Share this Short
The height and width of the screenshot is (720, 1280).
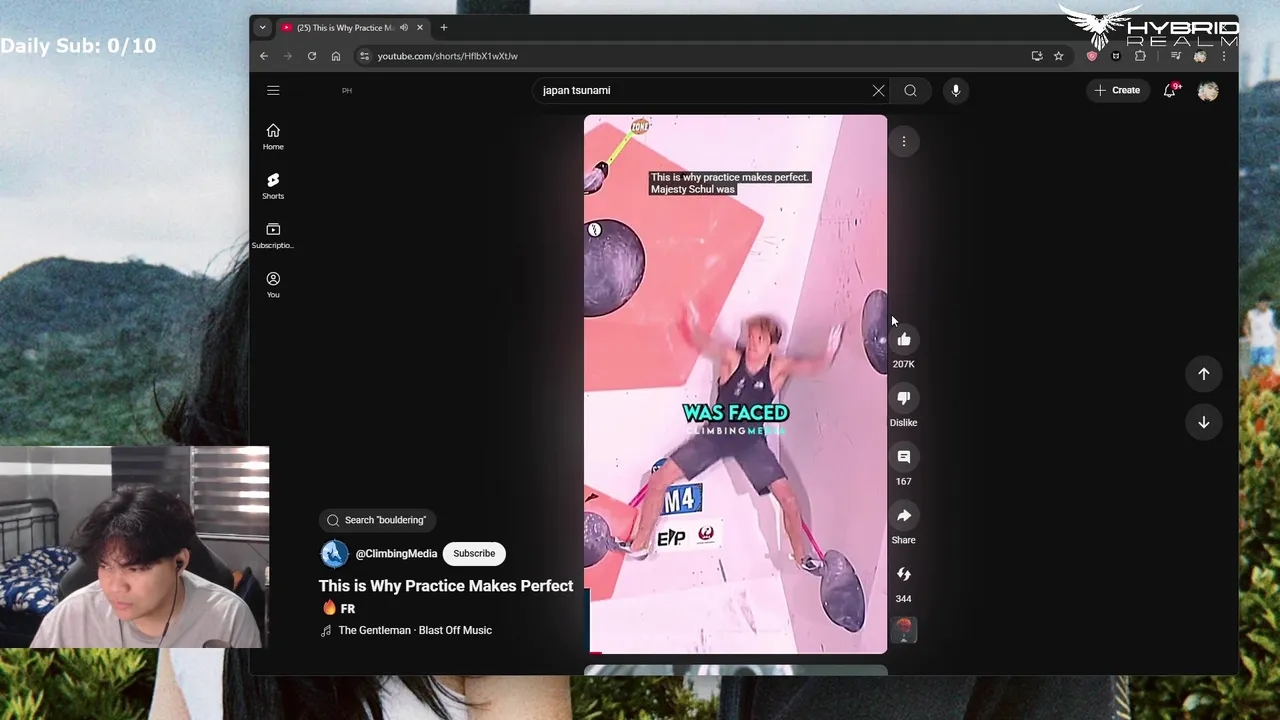coord(904,516)
